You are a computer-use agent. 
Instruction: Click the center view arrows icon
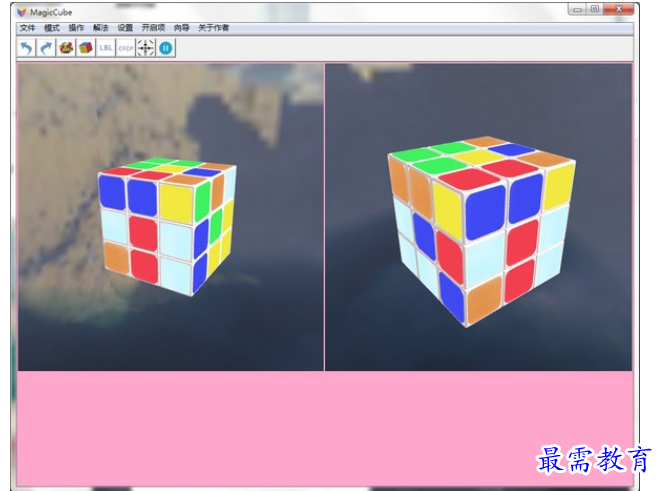[146, 48]
